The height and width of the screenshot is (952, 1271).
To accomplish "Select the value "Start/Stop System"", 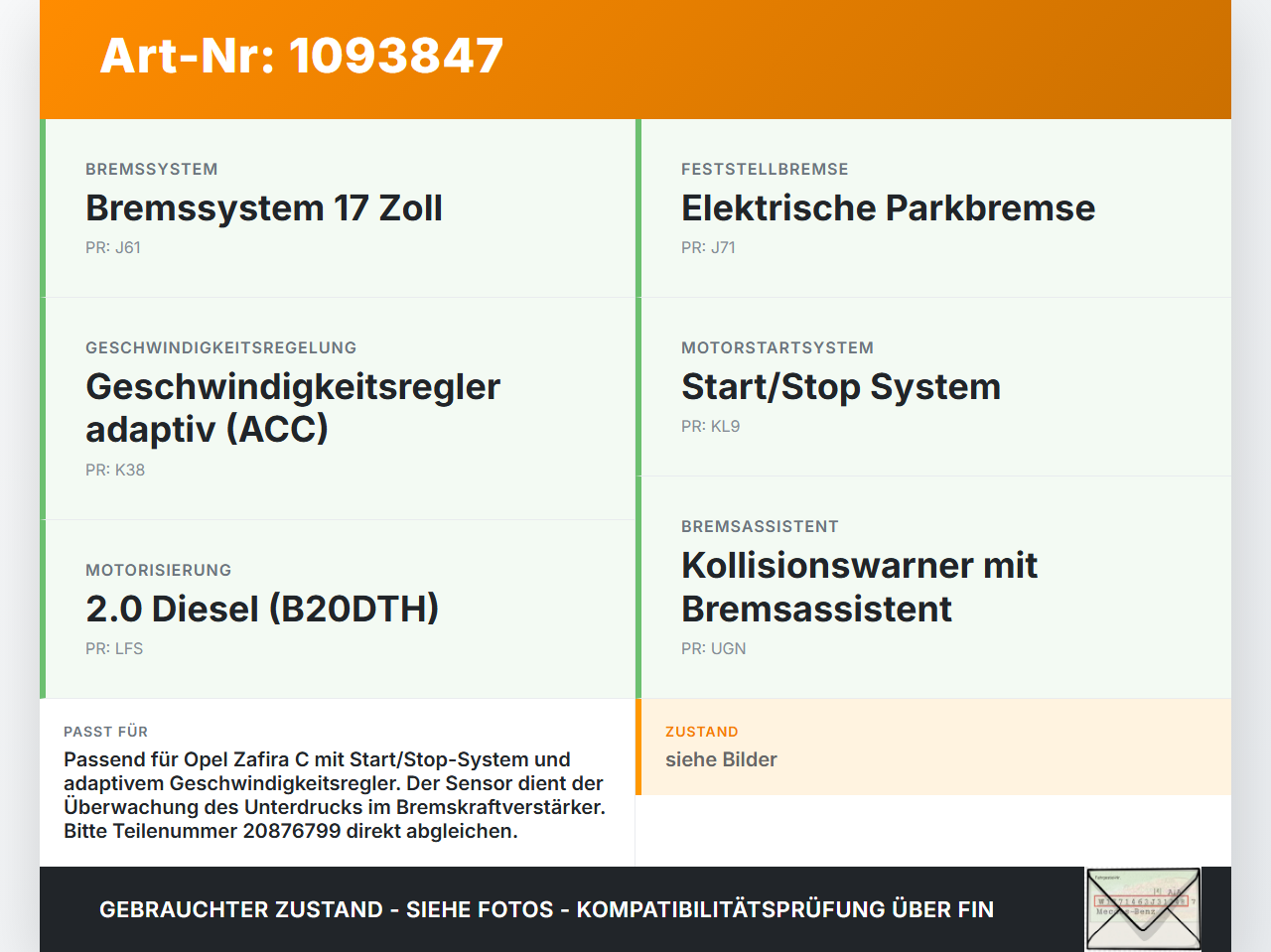I will coord(841,387).
